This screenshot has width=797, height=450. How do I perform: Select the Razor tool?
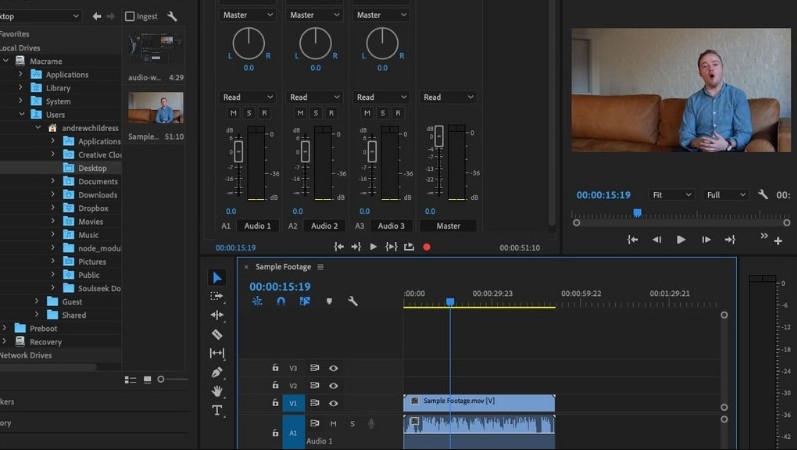pos(217,334)
